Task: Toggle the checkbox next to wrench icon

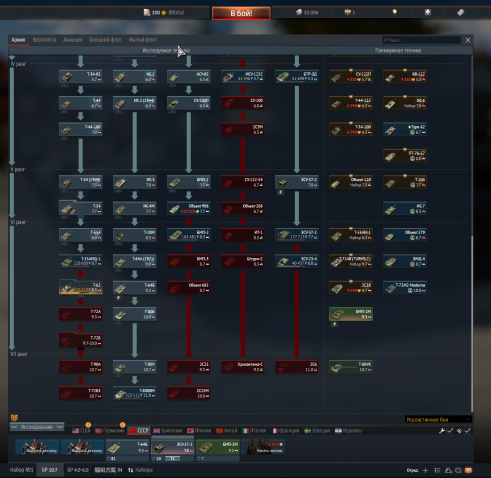Action: 450,431
